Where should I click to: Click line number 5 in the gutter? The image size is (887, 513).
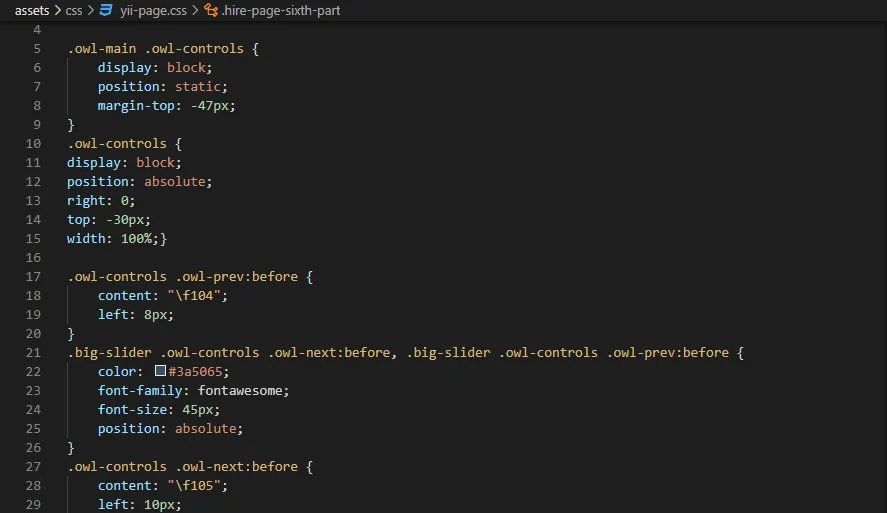[37, 49]
